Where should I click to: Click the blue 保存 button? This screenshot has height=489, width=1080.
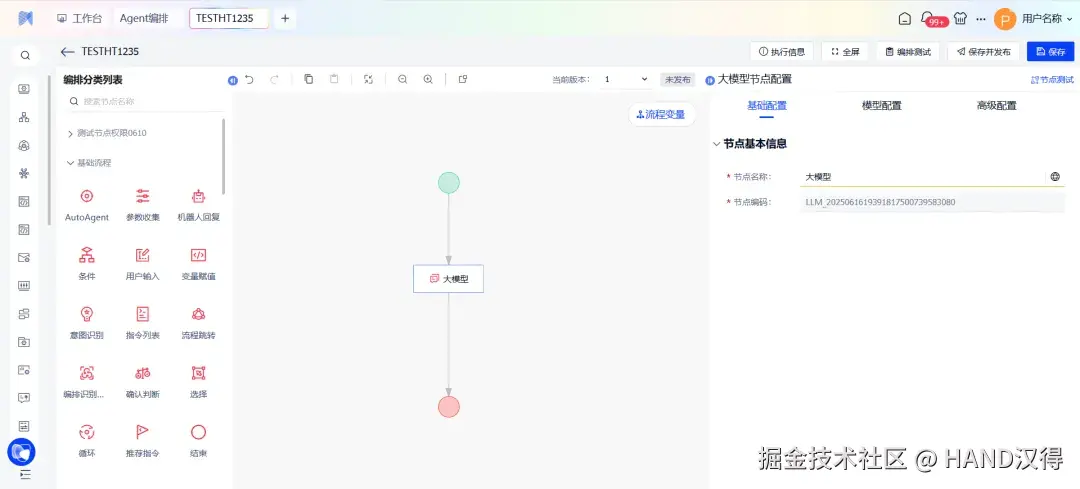pyautogui.click(x=1050, y=52)
